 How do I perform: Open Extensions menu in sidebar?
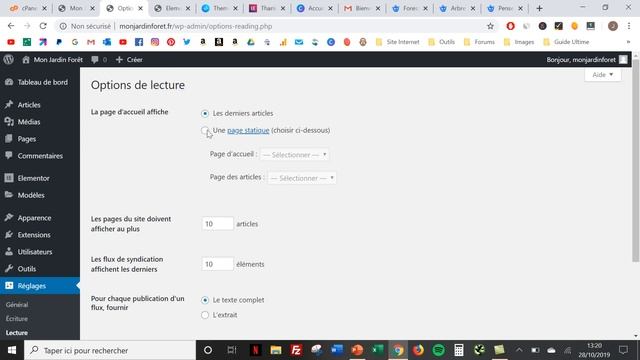click(x=40, y=235)
